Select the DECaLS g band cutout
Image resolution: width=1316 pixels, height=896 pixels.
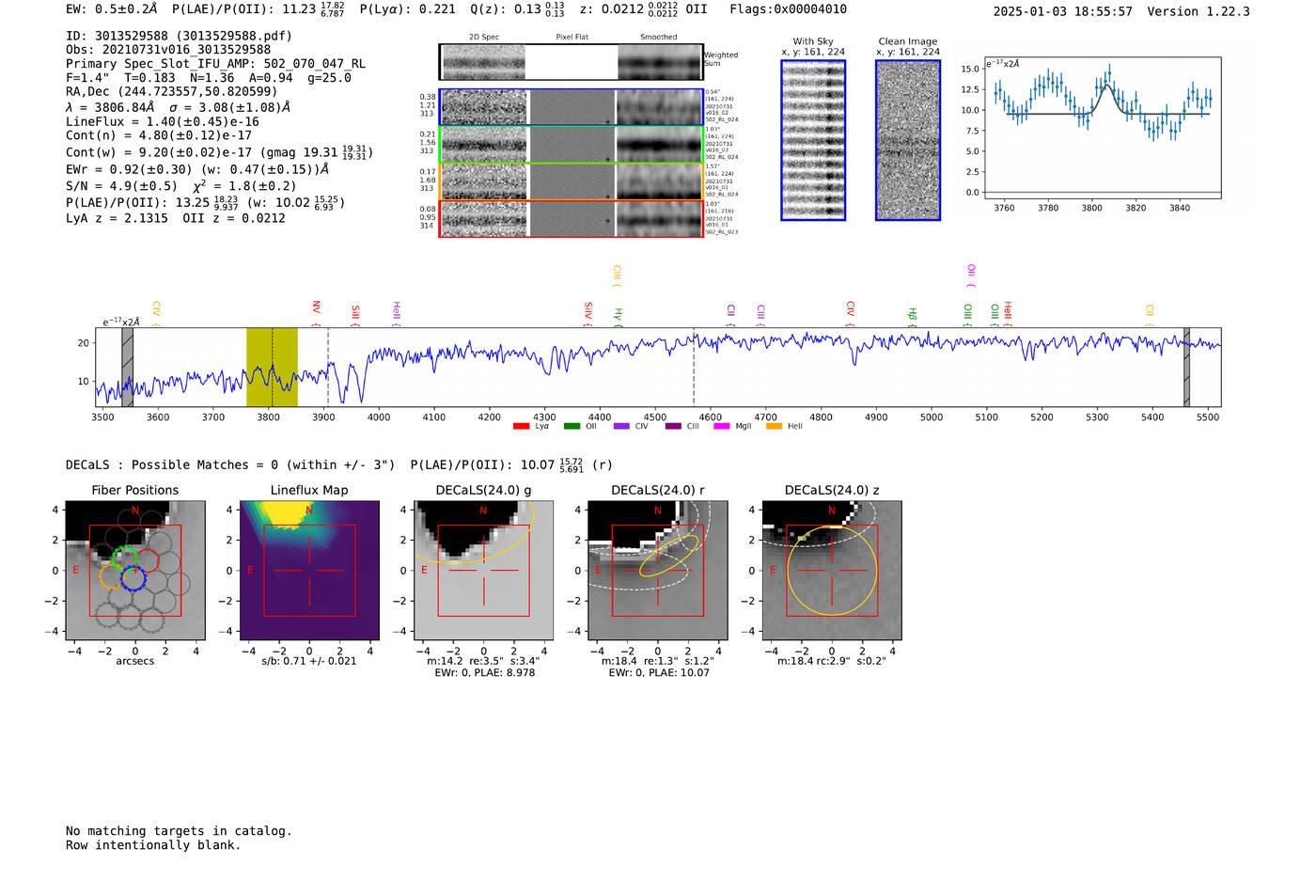[x=483, y=570]
